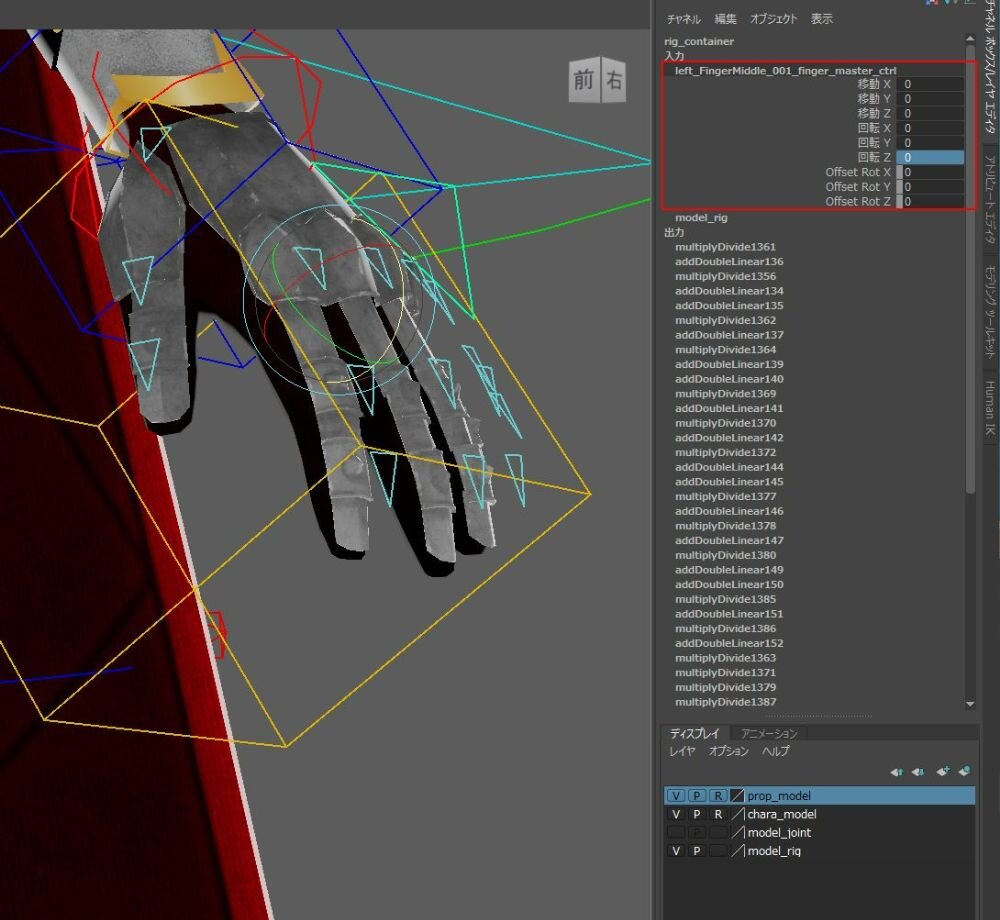Click the model_rig input node entry
Image resolution: width=1000 pixels, height=920 pixels.
click(x=701, y=217)
